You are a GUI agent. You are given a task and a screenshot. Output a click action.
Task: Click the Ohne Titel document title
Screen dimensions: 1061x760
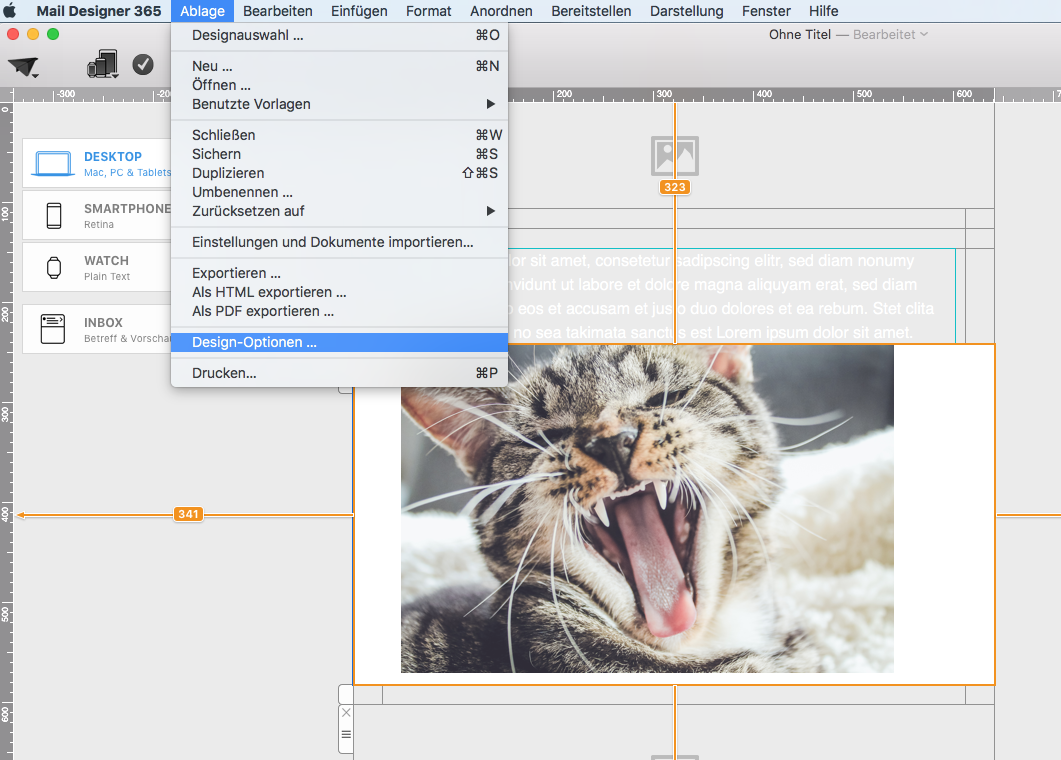click(800, 35)
